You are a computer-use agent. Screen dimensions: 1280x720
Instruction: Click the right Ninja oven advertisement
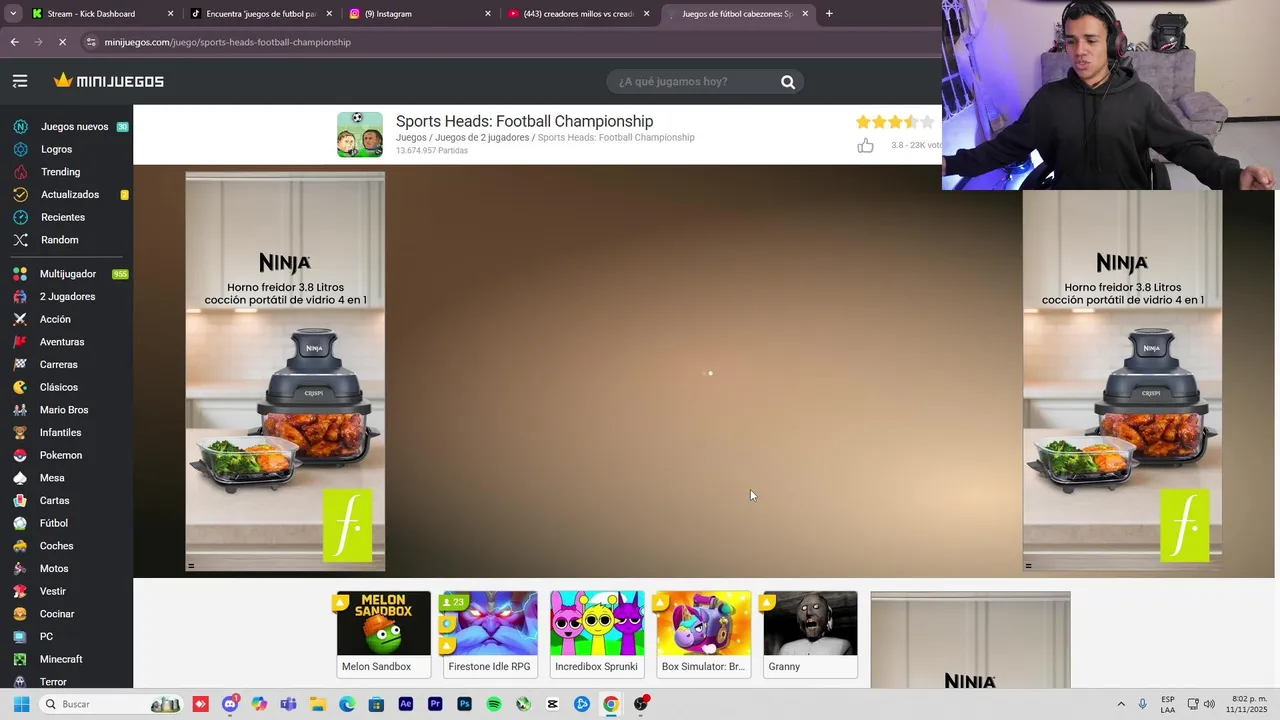tap(1122, 380)
